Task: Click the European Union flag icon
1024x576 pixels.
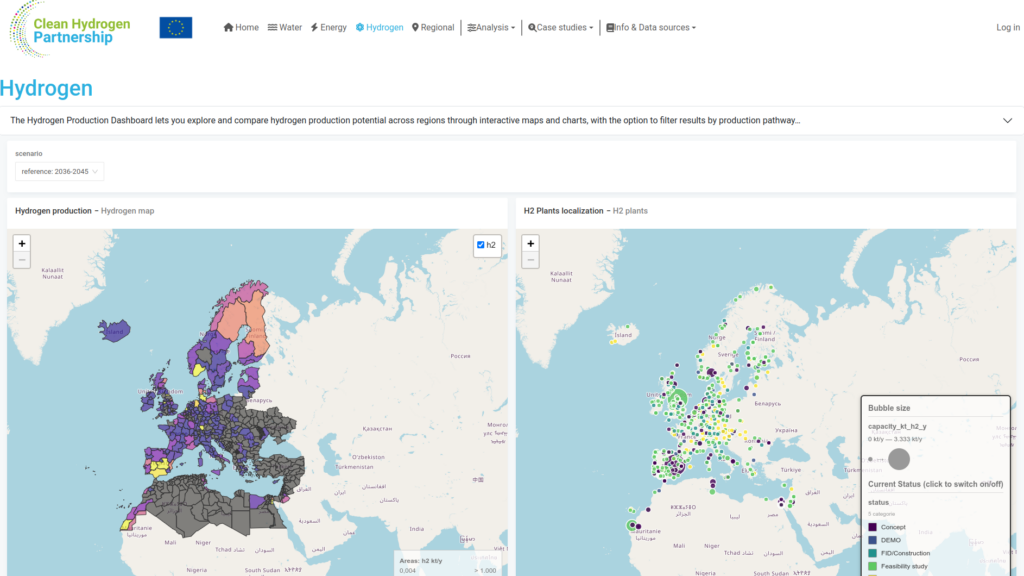Action: pyautogui.click(x=176, y=27)
